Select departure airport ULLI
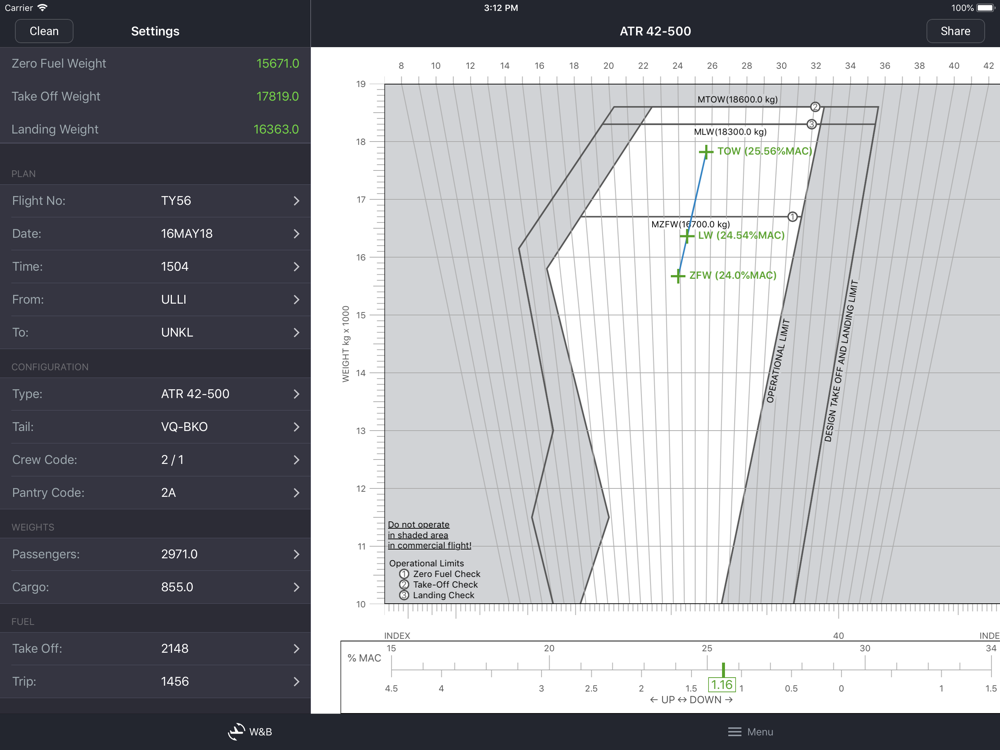 coord(173,300)
